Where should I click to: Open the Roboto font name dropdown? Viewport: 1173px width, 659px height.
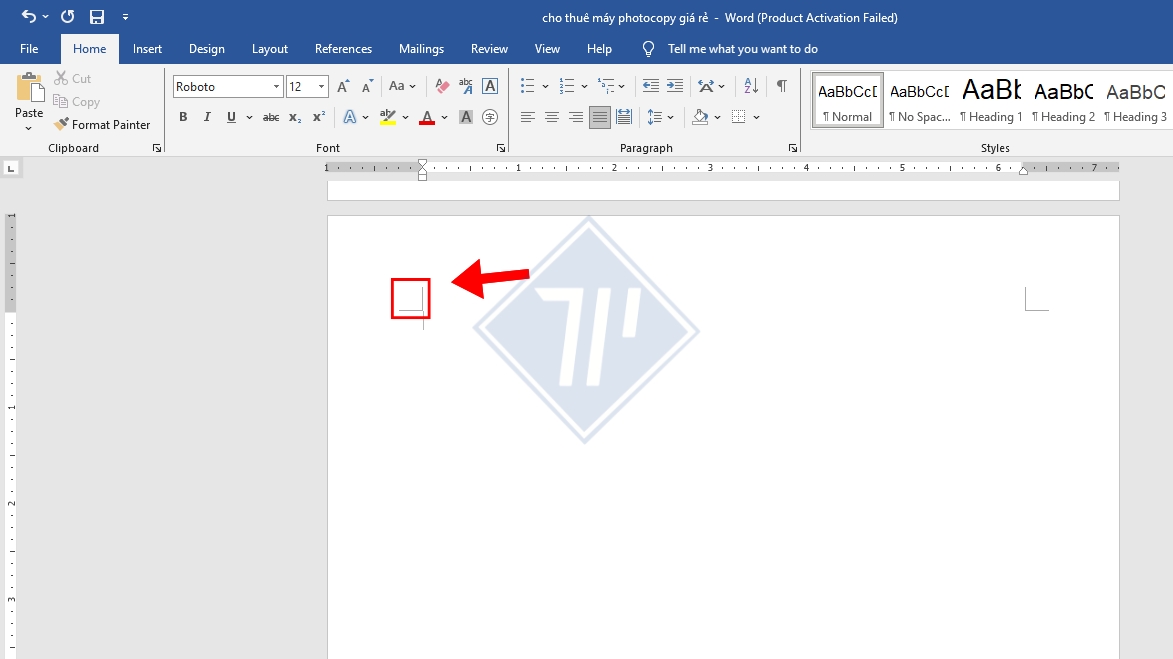coord(276,88)
